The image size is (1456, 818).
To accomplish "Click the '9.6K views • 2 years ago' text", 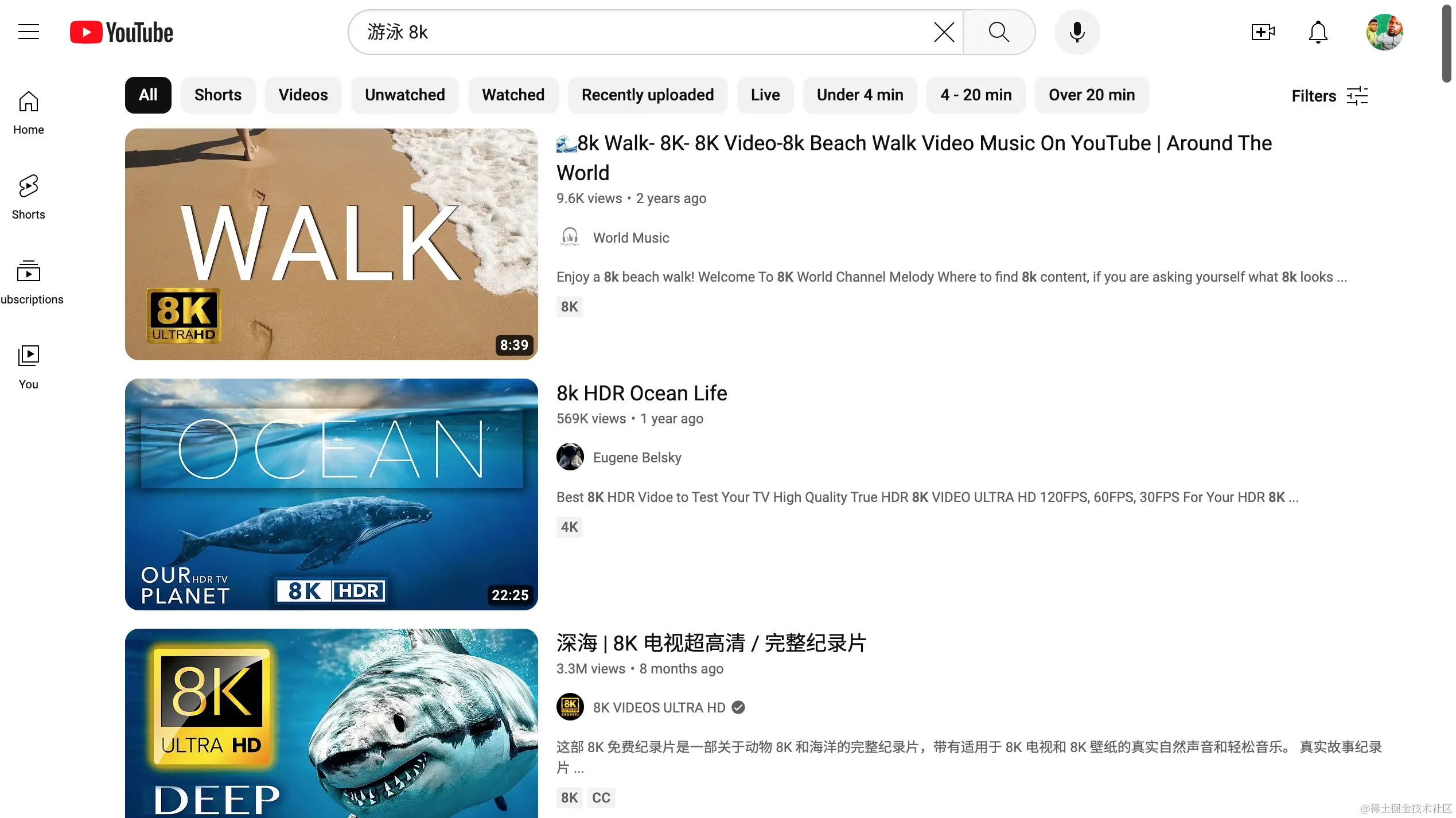I will 631,198.
